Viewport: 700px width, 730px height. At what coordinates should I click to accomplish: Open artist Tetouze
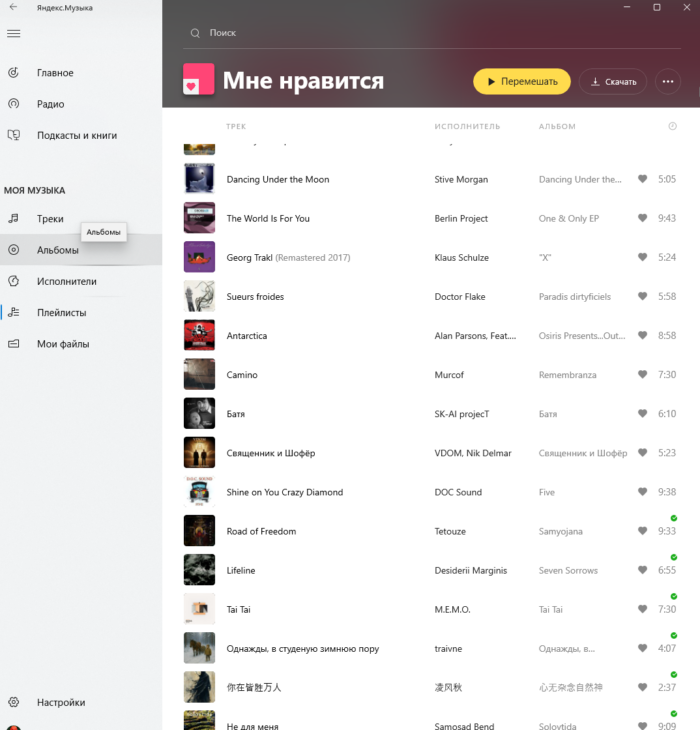coord(450,531)
